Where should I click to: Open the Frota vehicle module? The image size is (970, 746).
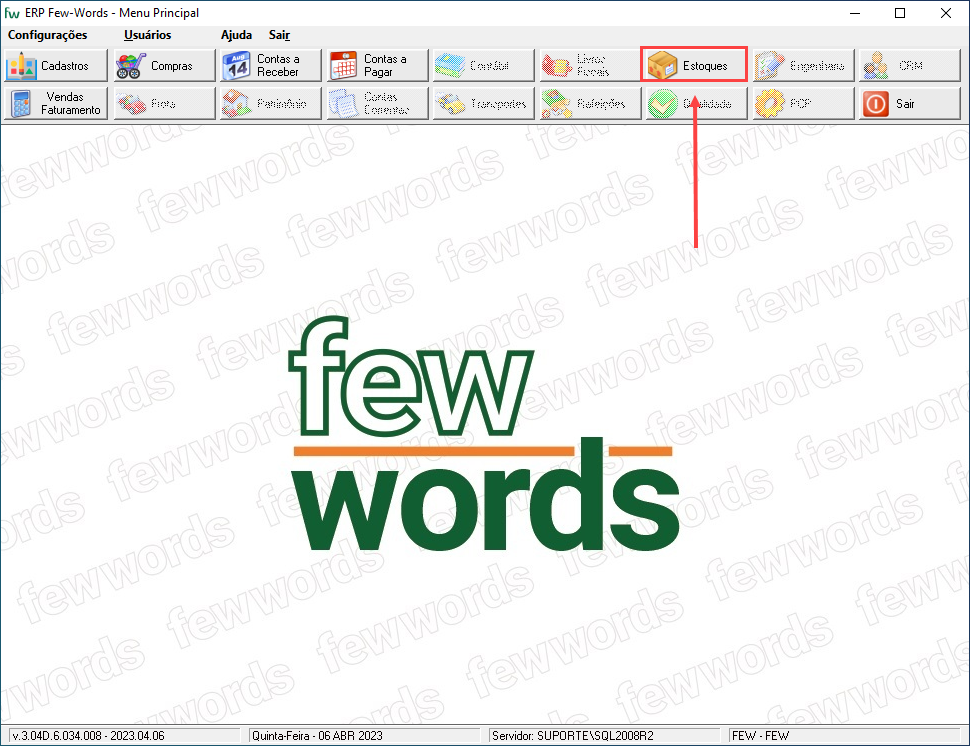pyautogui.click(x=164, y=103)
